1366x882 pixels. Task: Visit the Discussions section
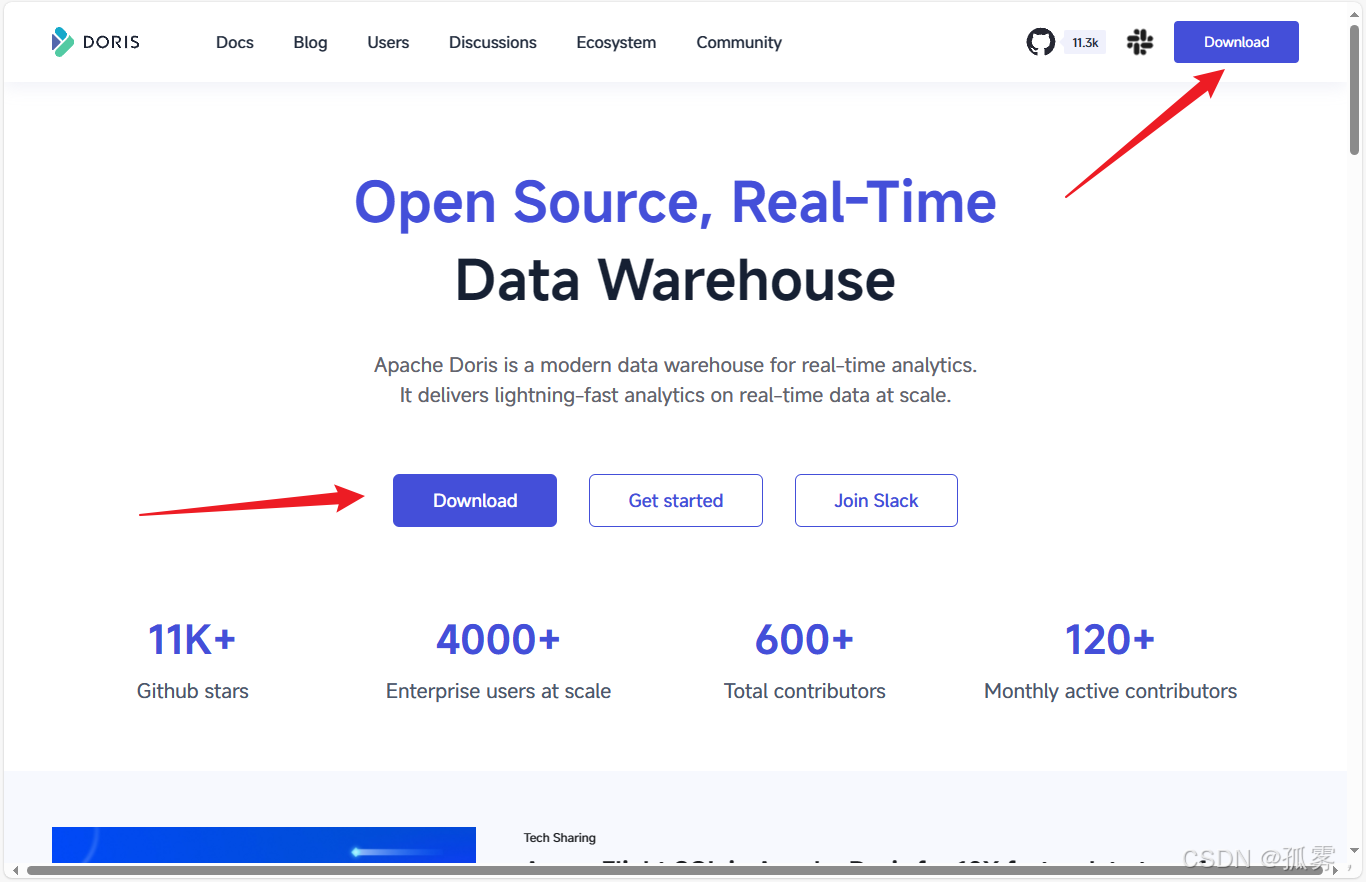coord(493,42)
